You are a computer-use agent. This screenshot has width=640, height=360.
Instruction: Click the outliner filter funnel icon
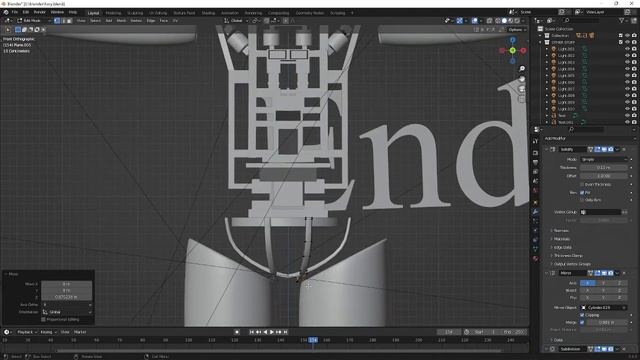point(622,20)
